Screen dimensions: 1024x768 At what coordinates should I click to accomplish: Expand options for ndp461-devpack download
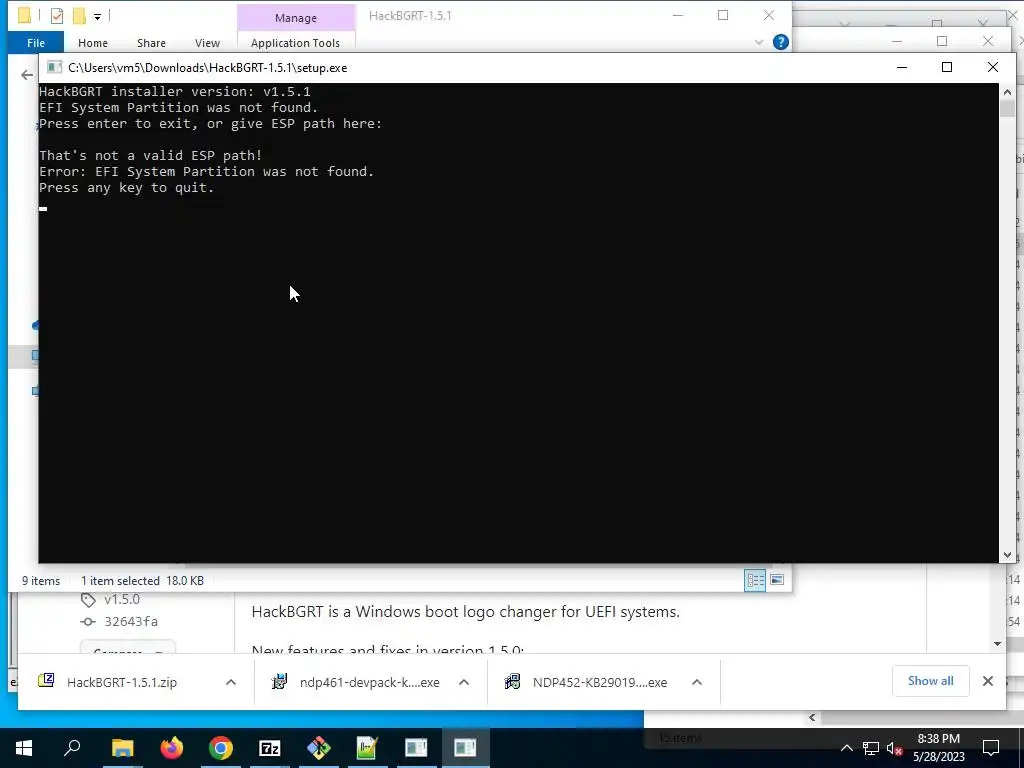point(464,682)
